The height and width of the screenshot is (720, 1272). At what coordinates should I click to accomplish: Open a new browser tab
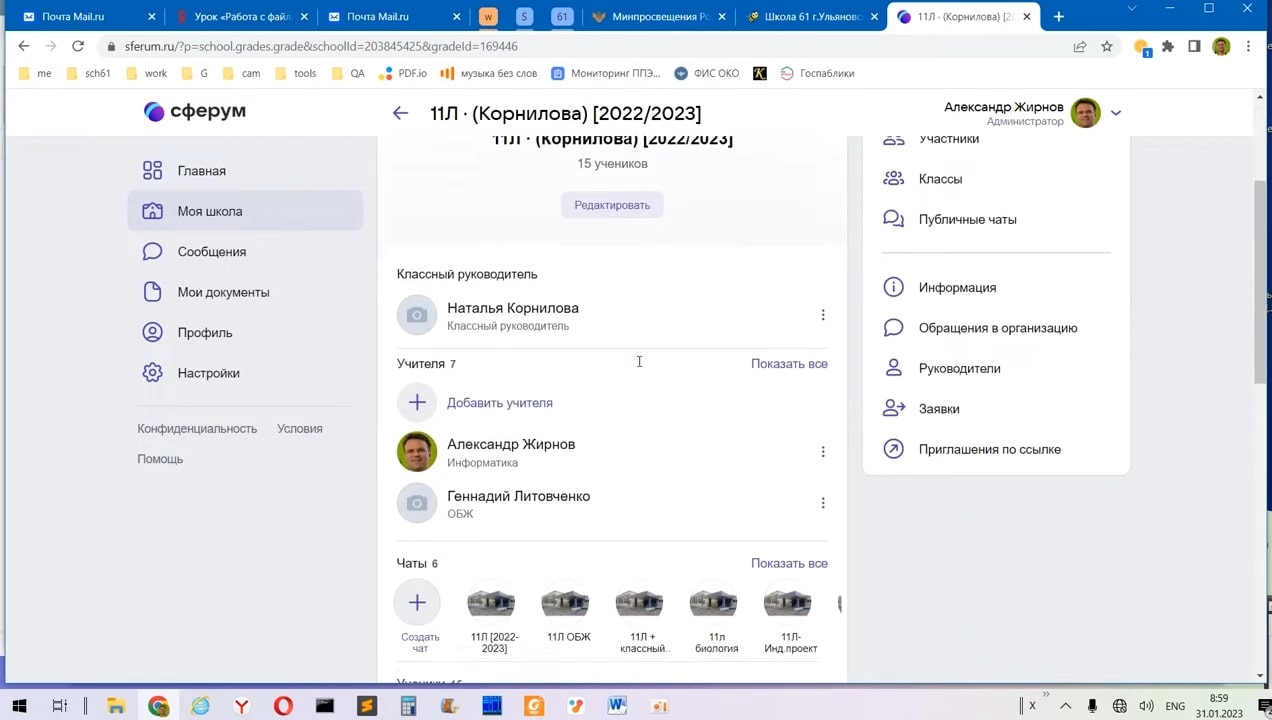point(1059,16)
